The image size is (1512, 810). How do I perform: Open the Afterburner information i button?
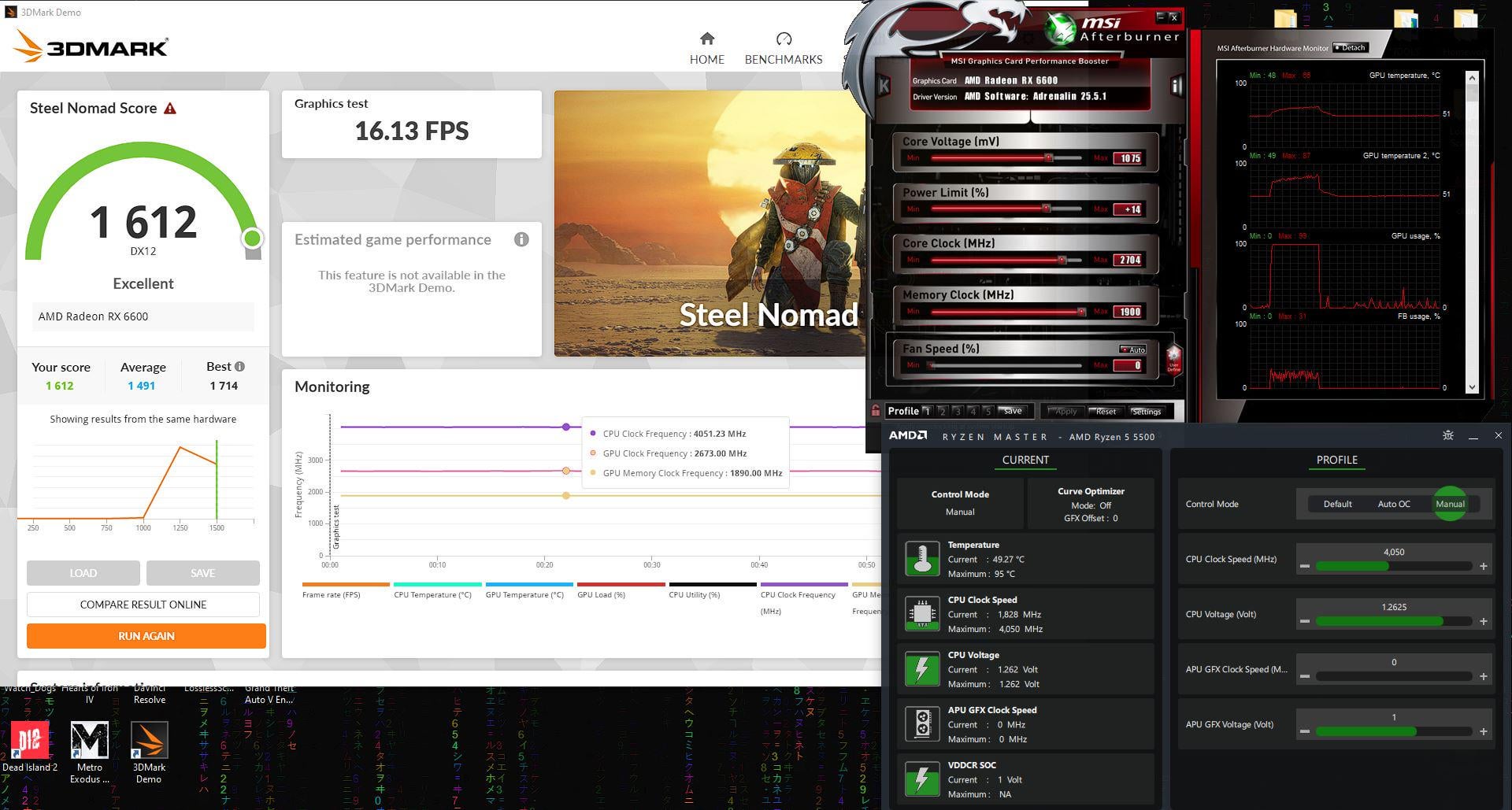tap(1176, 86)
